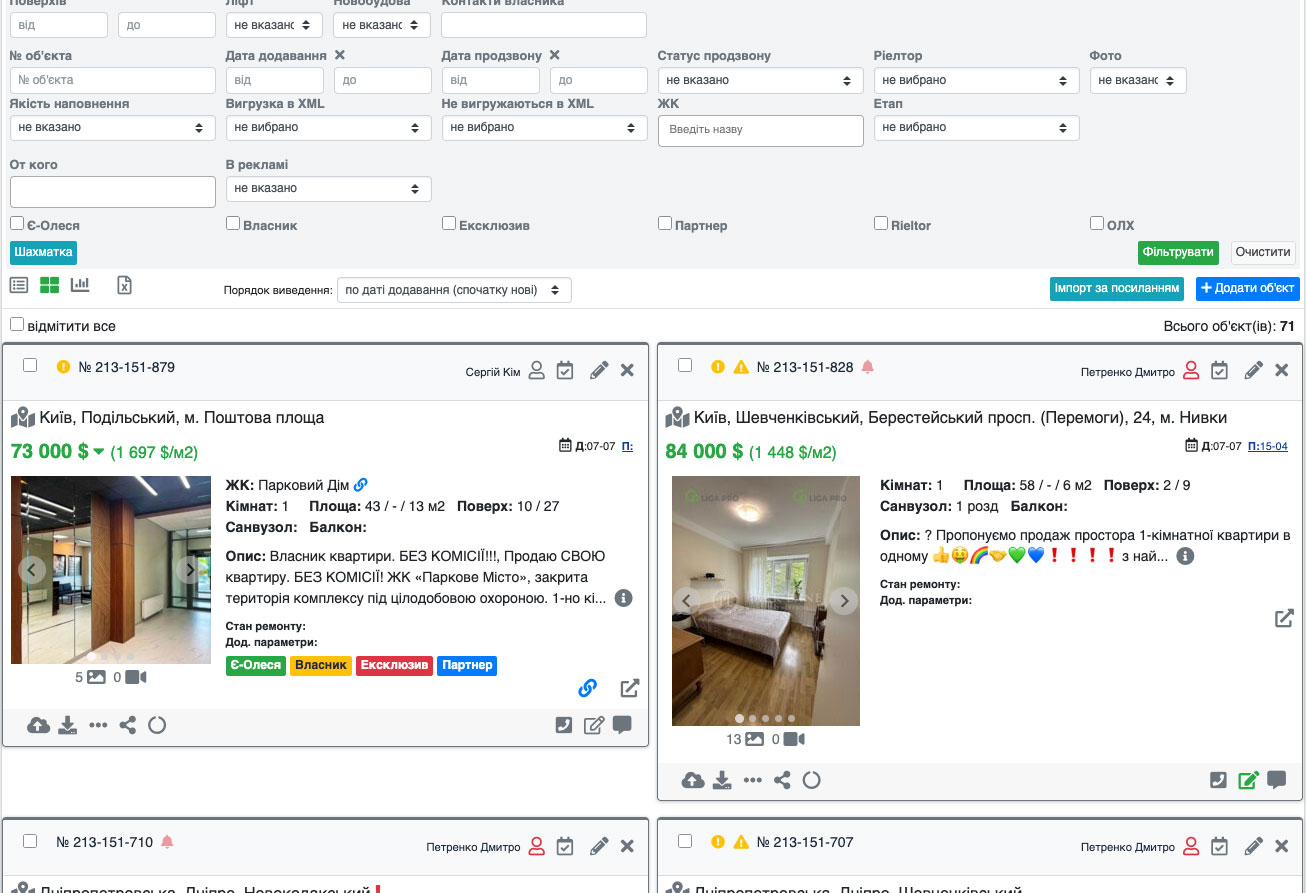Image resolution: width=1306 pixels, height=893 pixels.
Task: Refresh listing 213-151-879 with circle icon
Action: point(157,725)
